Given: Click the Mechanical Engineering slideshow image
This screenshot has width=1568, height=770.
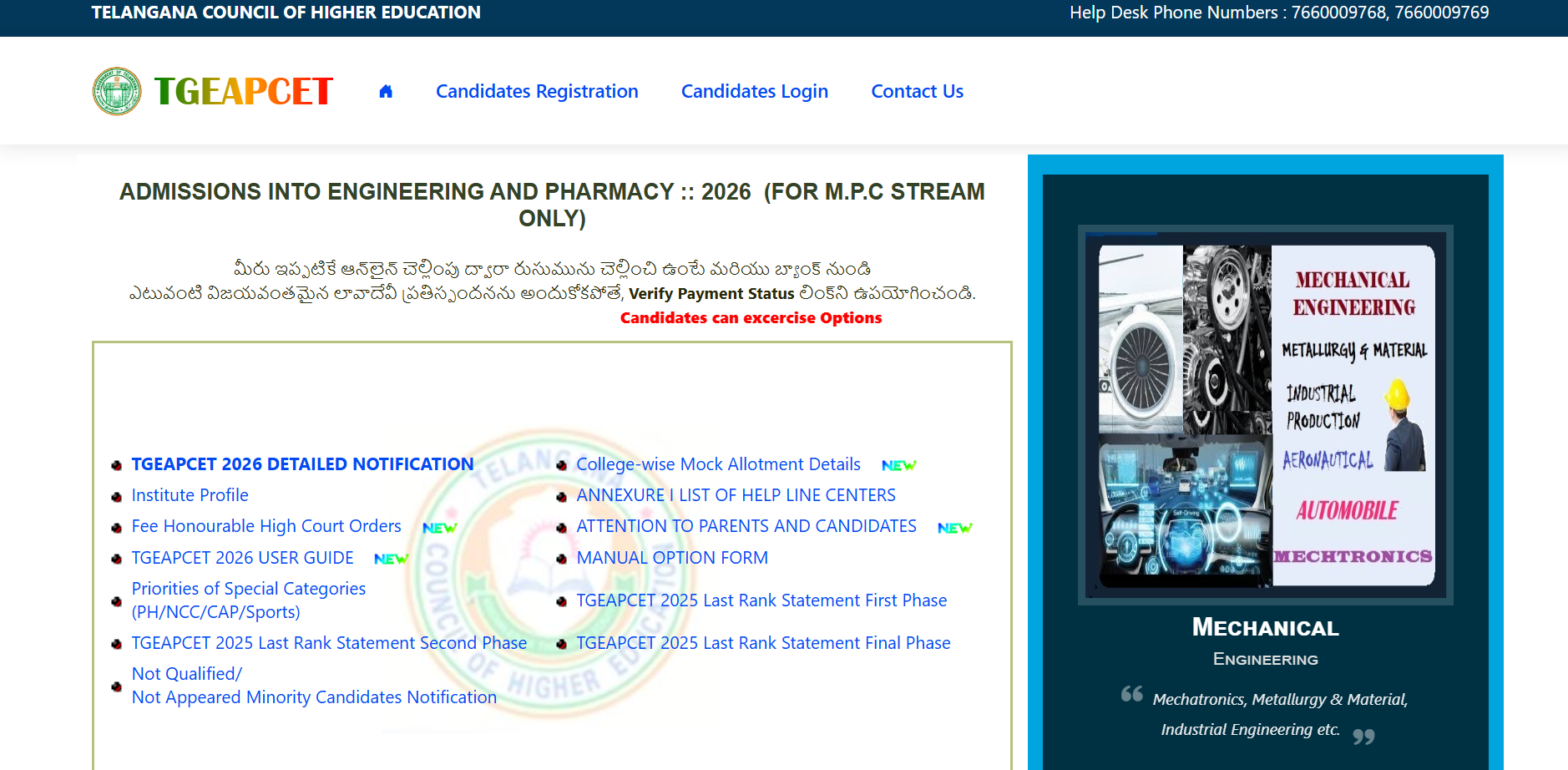Looking at the screenshot, I should pos(1266,415).
